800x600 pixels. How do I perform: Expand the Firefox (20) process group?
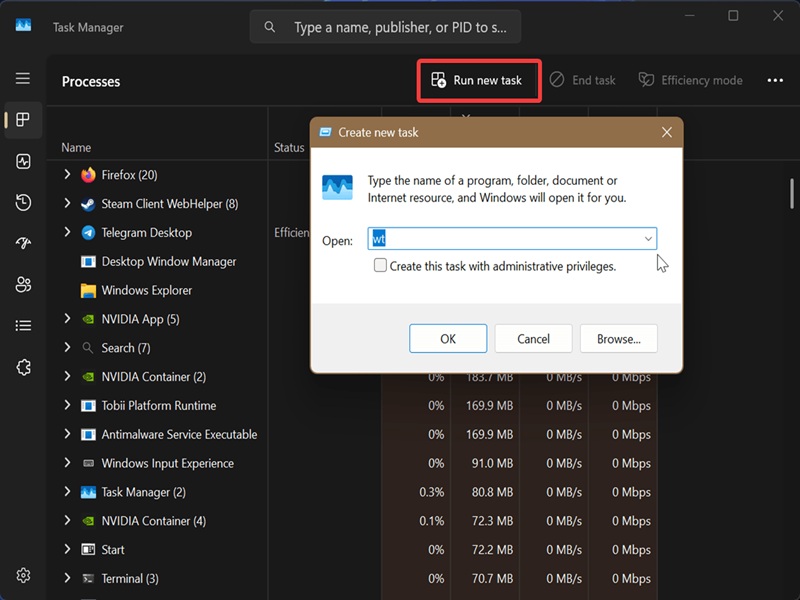[67, 174]
